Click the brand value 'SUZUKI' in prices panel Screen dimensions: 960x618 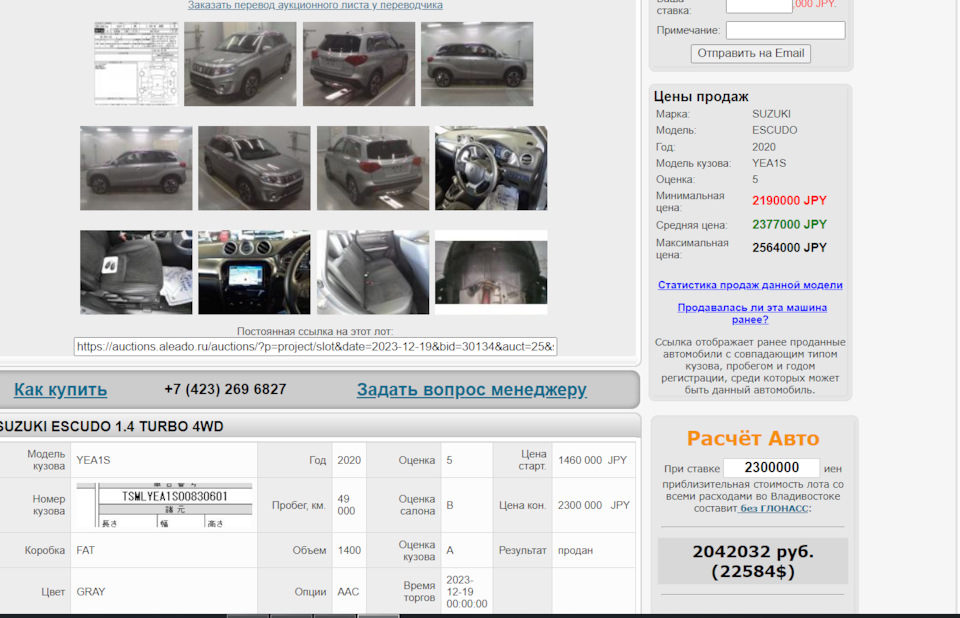coord(771,114)
